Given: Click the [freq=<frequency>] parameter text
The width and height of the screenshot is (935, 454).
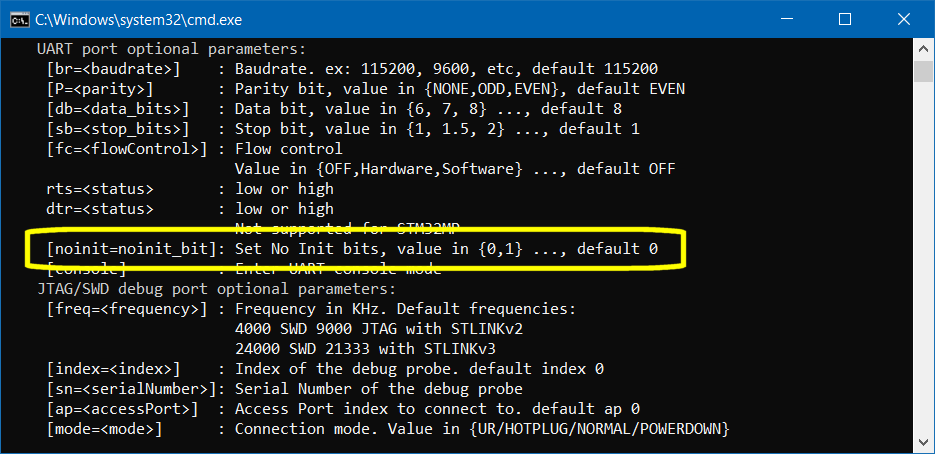Looking at the screenshot, I should coord(122,309).
